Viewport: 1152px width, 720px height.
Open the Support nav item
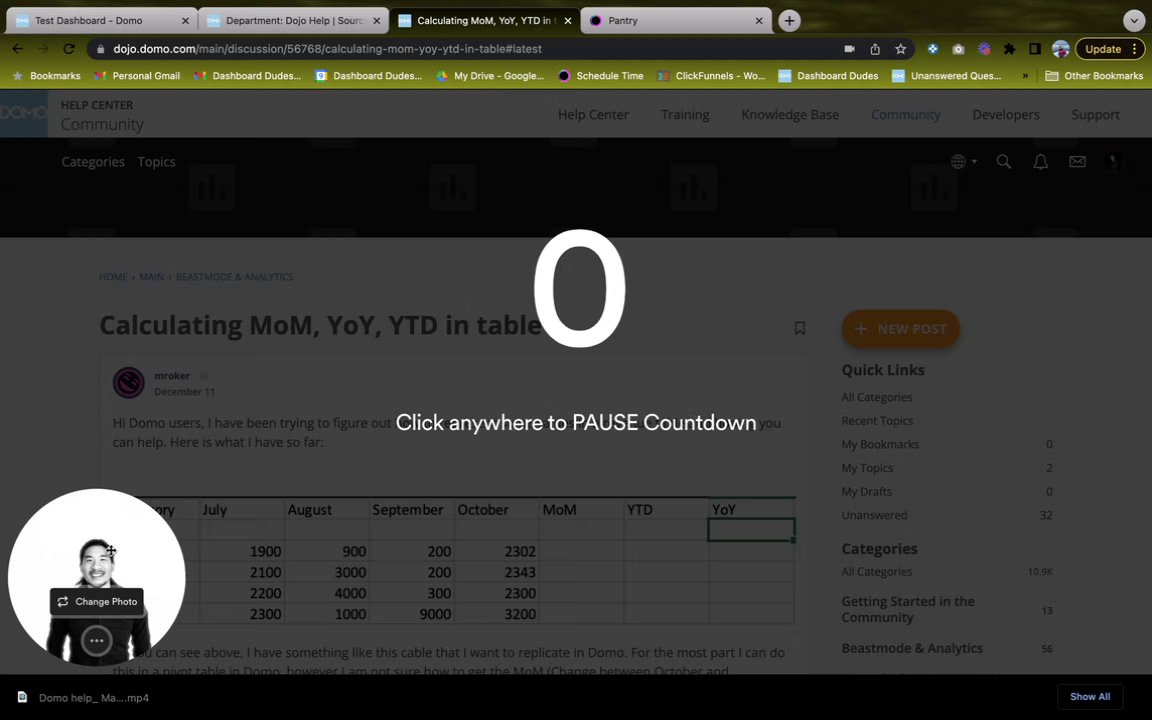[x=1095, y=115]
